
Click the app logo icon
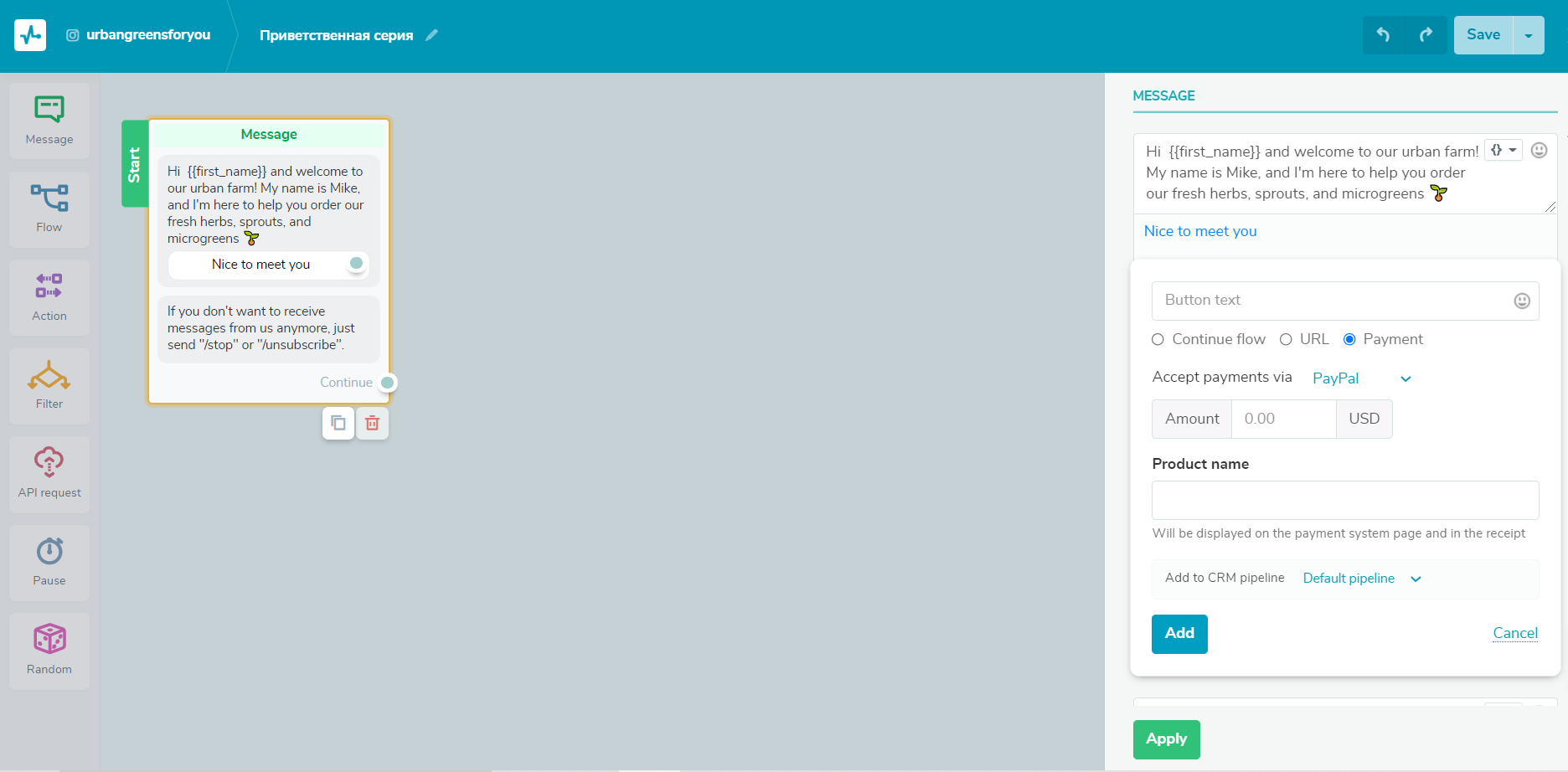[x=30, y=35]
